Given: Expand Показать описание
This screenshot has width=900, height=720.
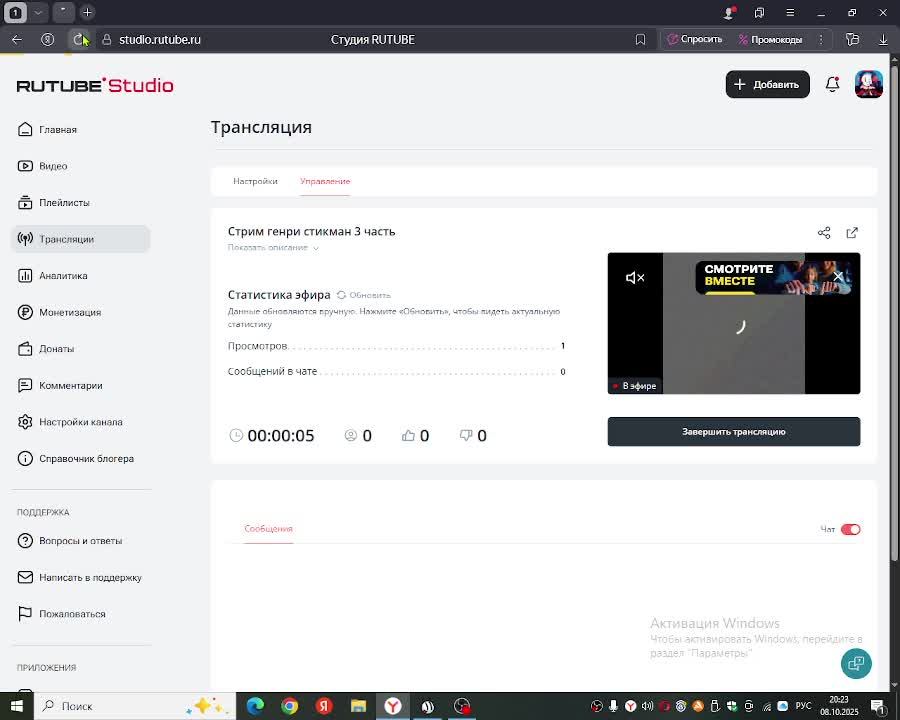Looking at the screenshot, I should [x=273, y=247].
